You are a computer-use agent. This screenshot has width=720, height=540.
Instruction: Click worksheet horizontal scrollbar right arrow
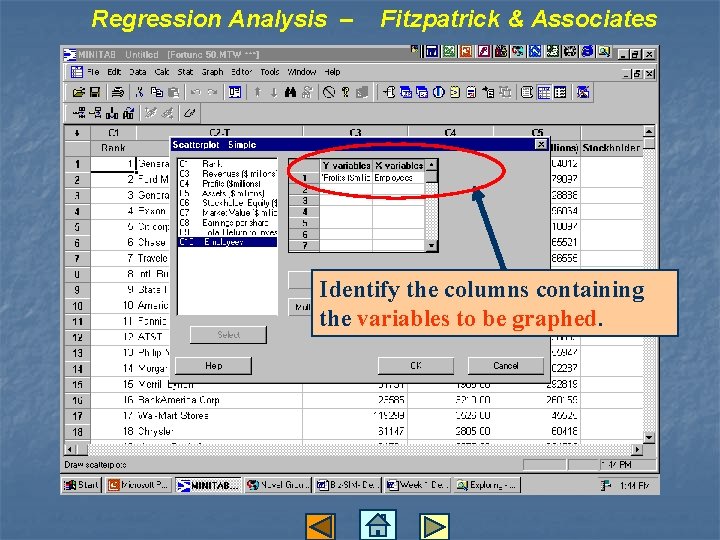click(x=637, y=449)
